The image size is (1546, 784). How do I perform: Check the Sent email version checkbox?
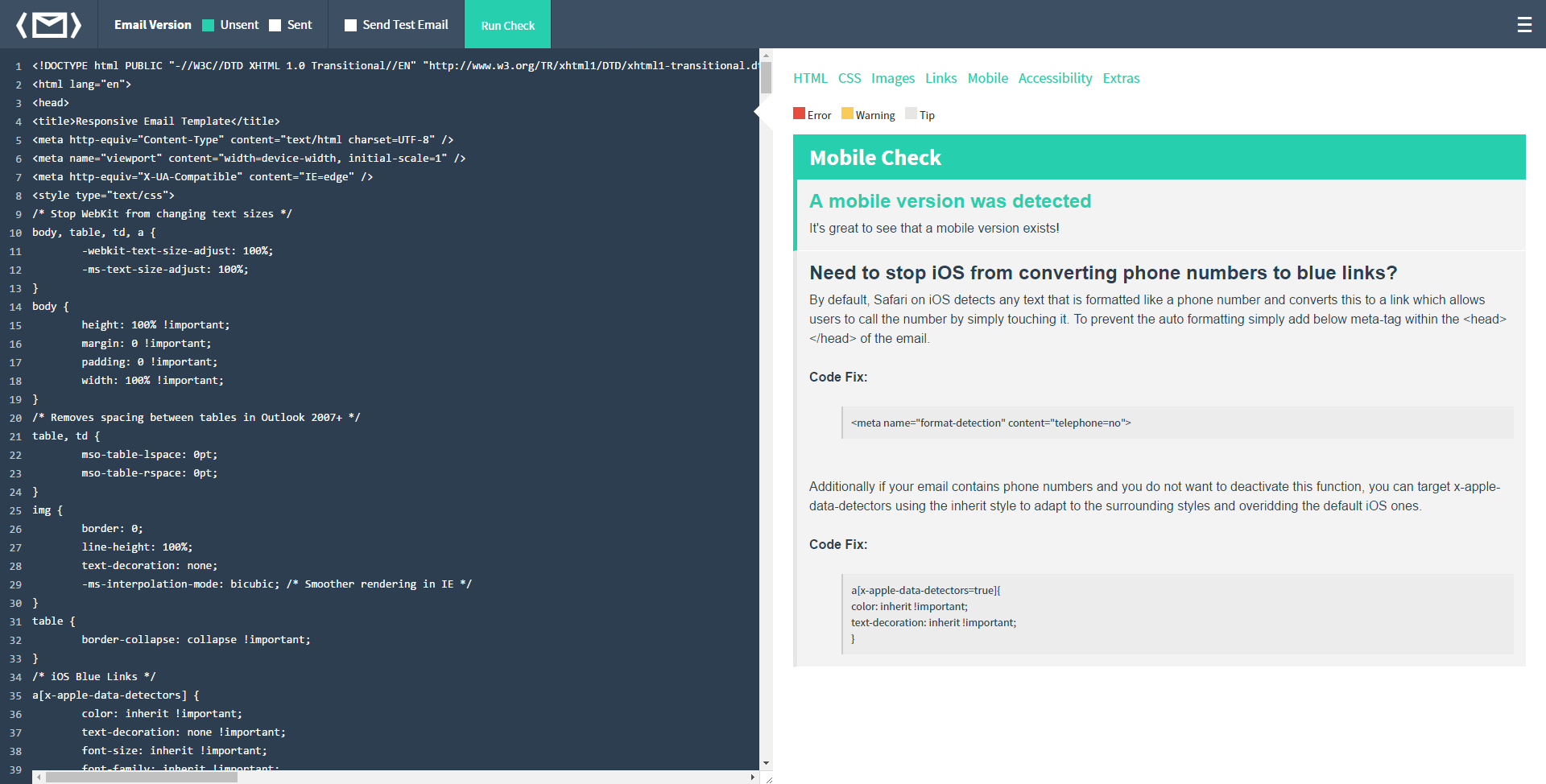[273, 25]
